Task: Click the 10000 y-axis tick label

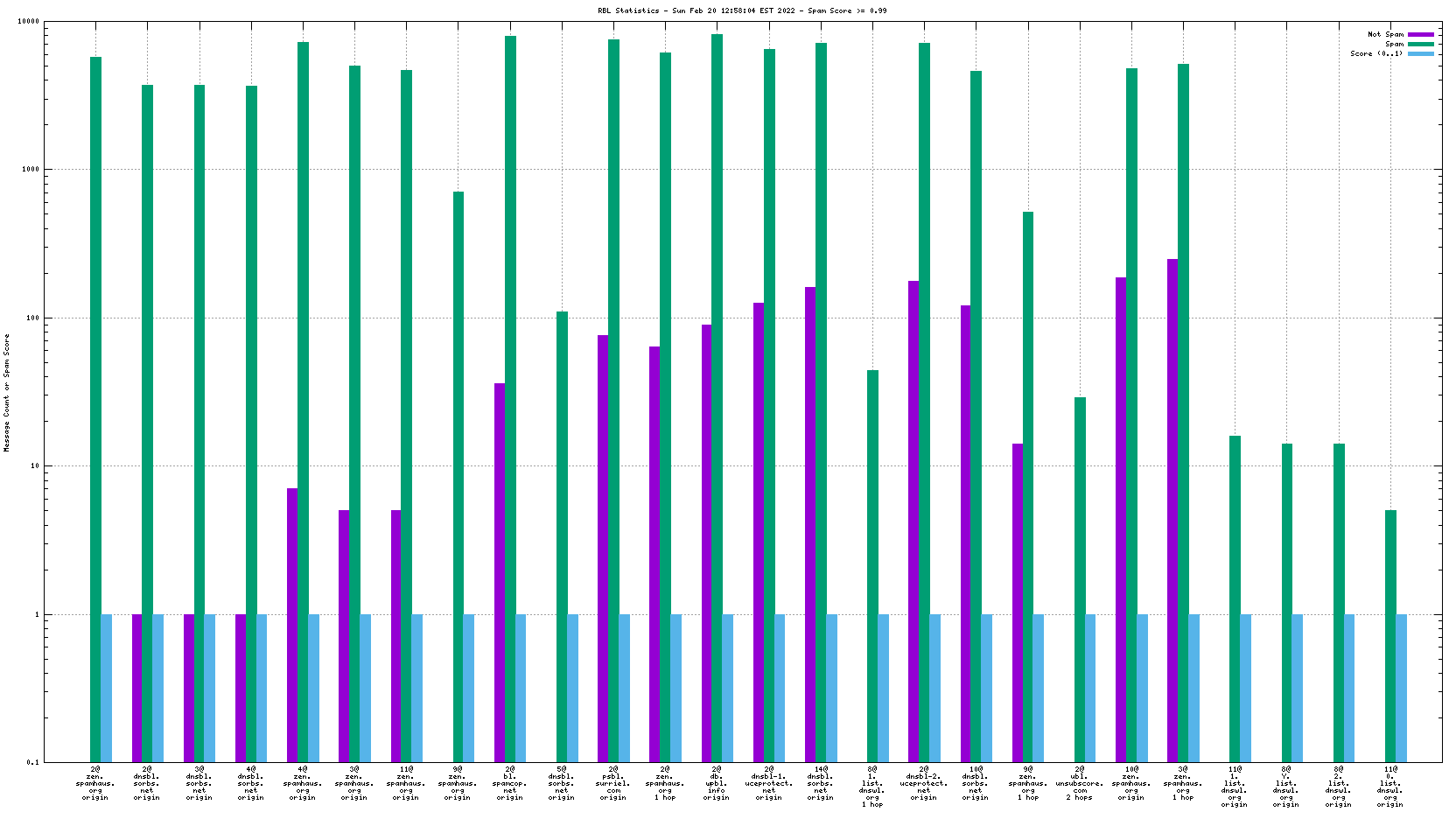Action: (x=29, y=21)
